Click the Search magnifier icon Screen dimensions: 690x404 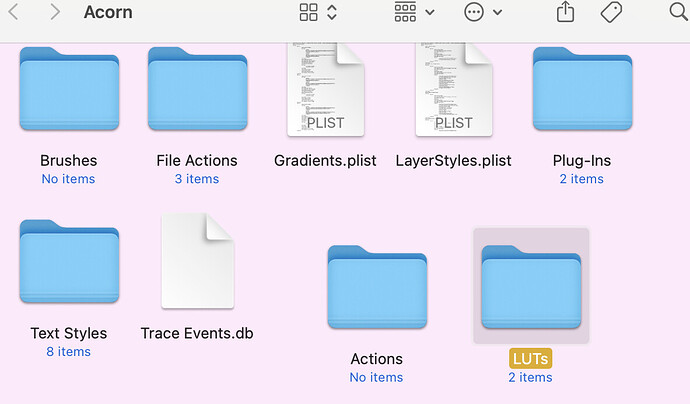pyautogui.click(x=678, y=13)
